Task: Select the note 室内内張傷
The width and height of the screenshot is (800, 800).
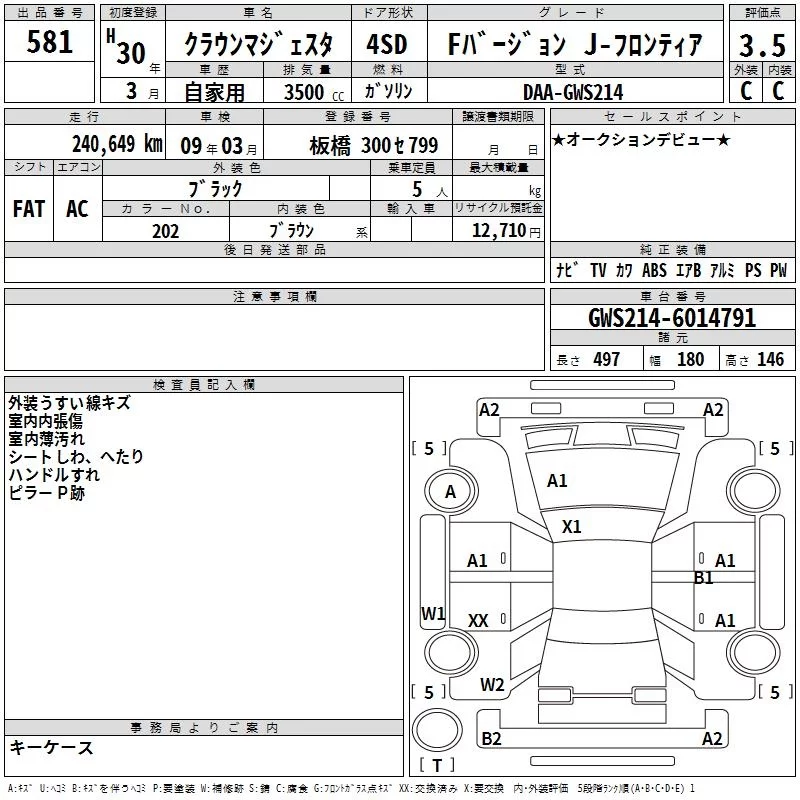Action: pyautogui.click(x=45, y=421)
